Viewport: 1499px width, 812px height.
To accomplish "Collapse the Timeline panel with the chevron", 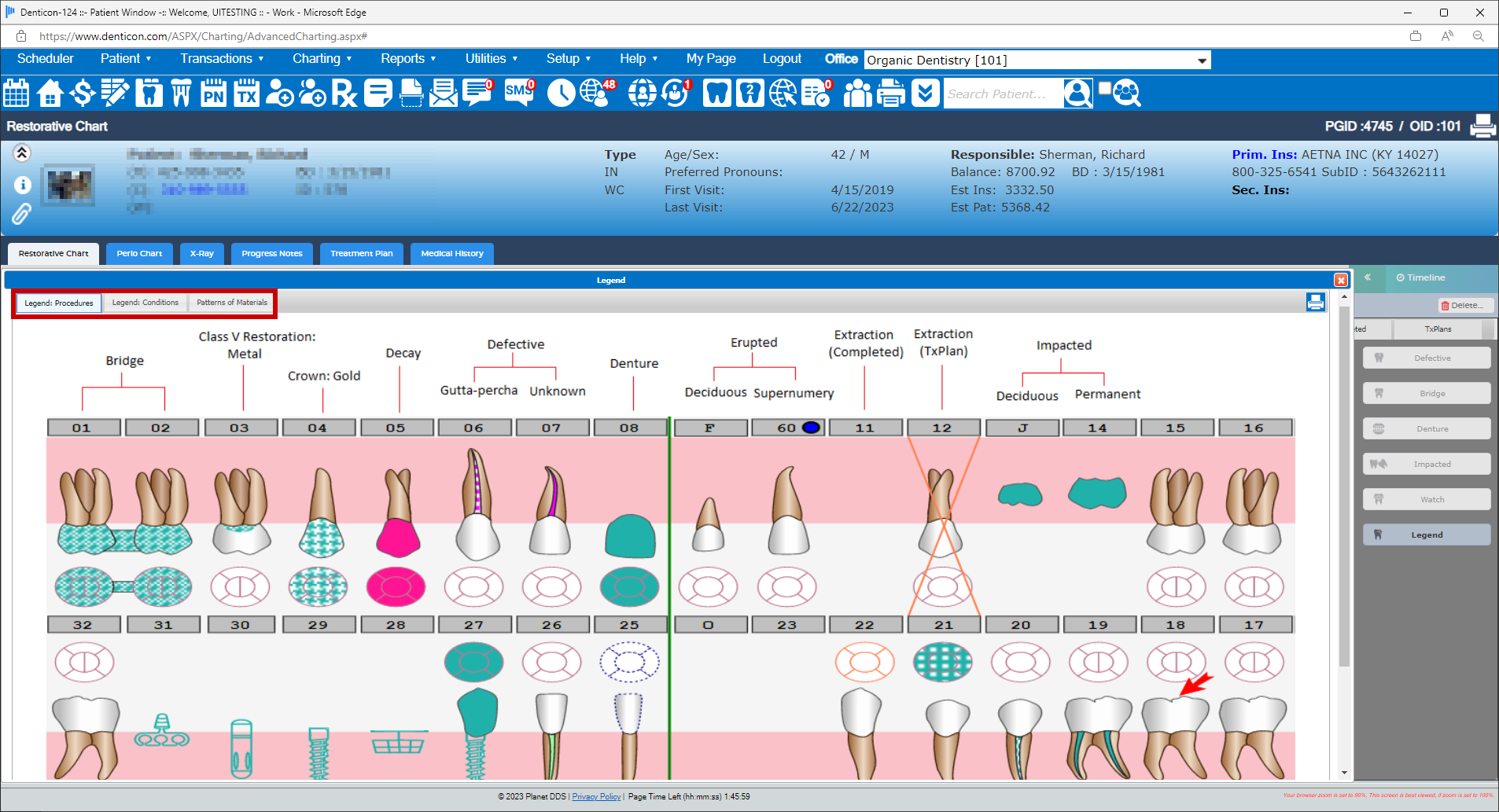I will (1368, 278).
